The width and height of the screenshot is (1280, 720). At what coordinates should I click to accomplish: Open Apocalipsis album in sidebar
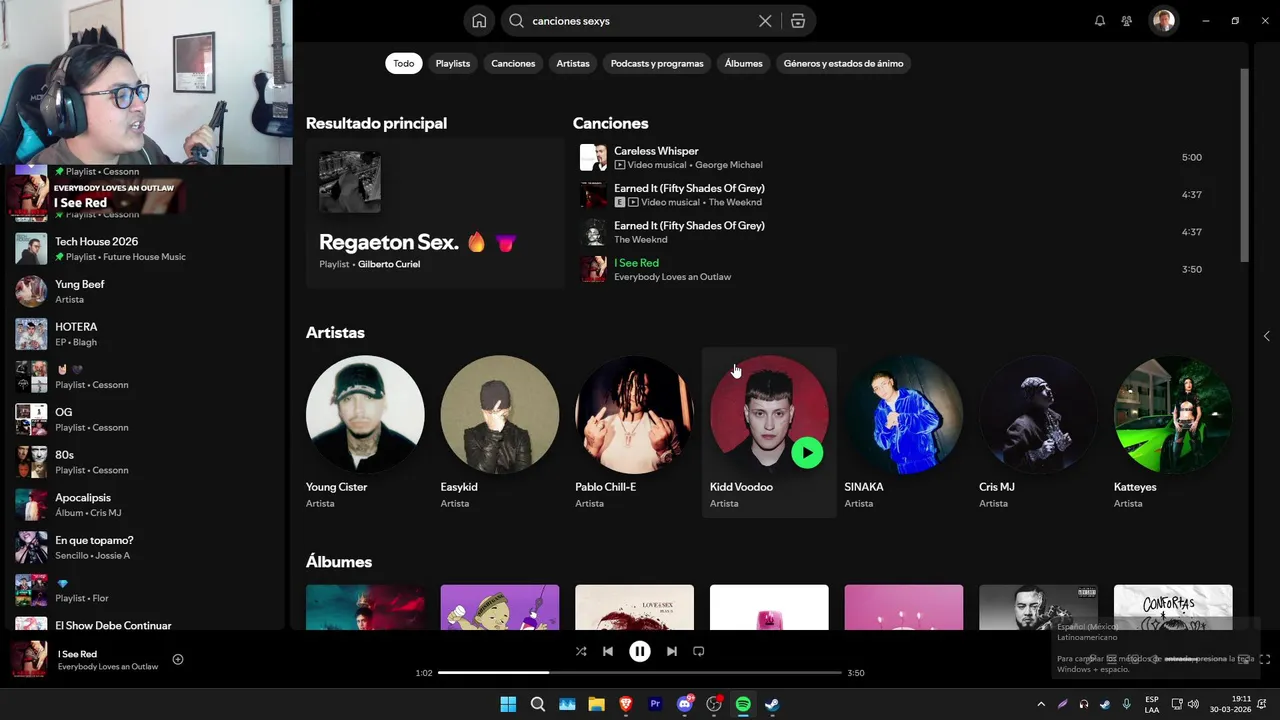145,505
